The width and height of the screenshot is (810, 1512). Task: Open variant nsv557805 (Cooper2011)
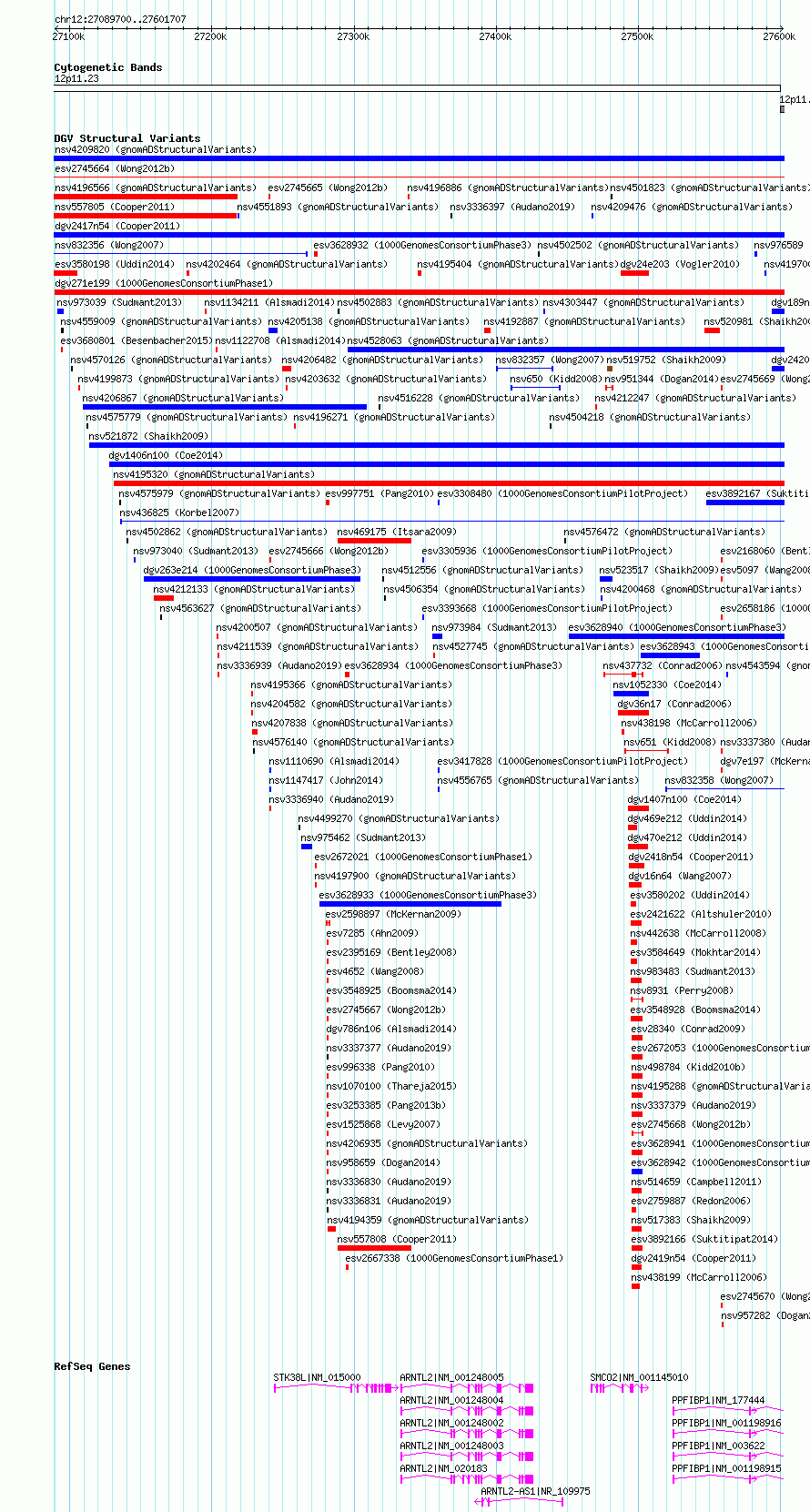pyautogui.click(x=114, y=207)
